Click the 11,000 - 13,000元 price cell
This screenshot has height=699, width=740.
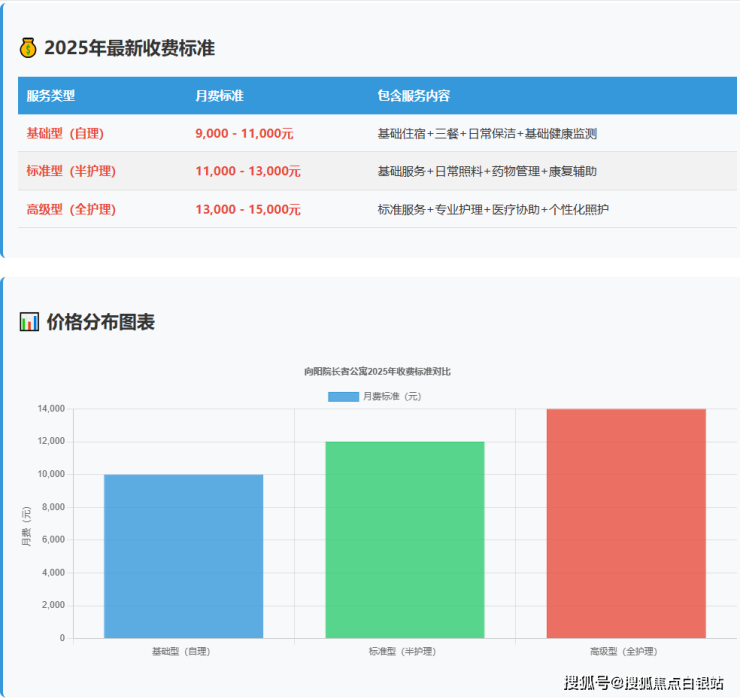click(248, 171)
